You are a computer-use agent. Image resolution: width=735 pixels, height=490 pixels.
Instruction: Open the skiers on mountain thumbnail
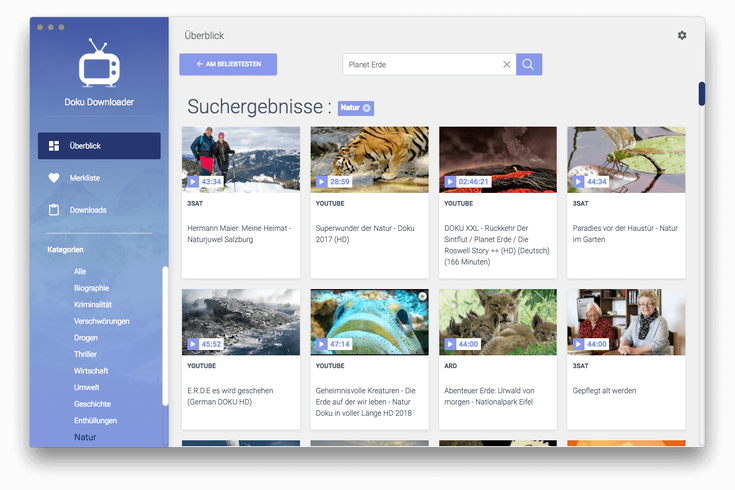click(241, 159)
